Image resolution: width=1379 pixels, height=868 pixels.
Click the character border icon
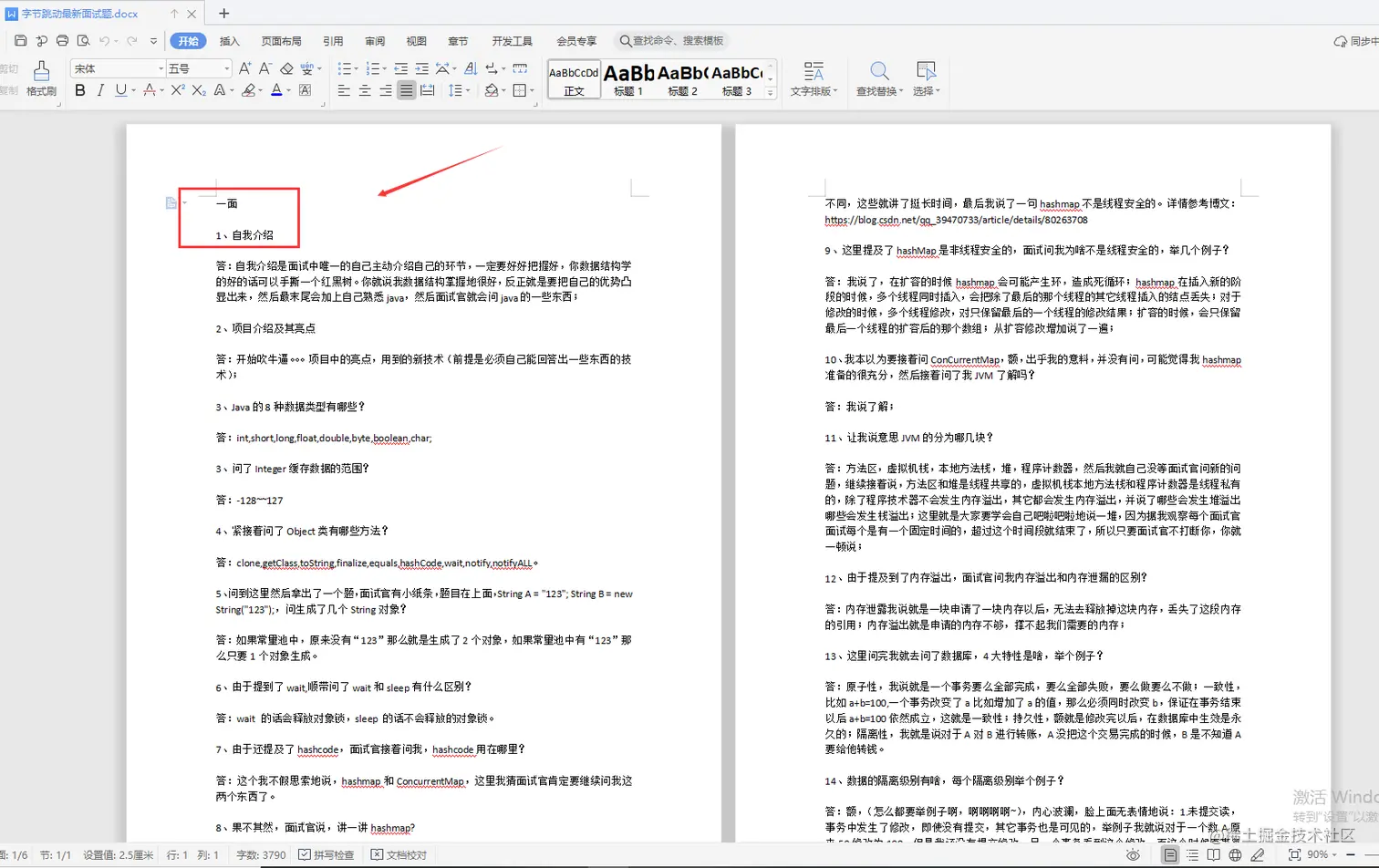click(306, 90)
